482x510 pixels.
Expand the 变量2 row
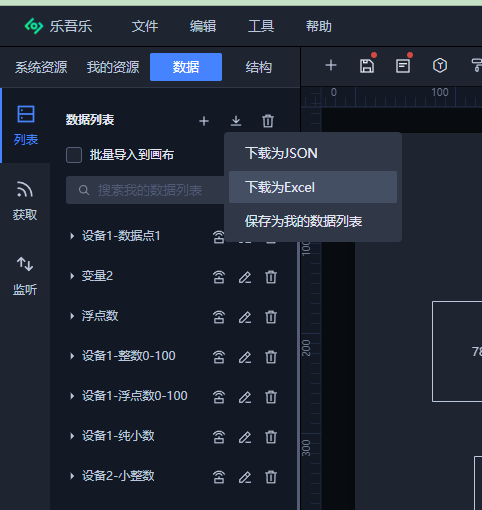point(72,276)
